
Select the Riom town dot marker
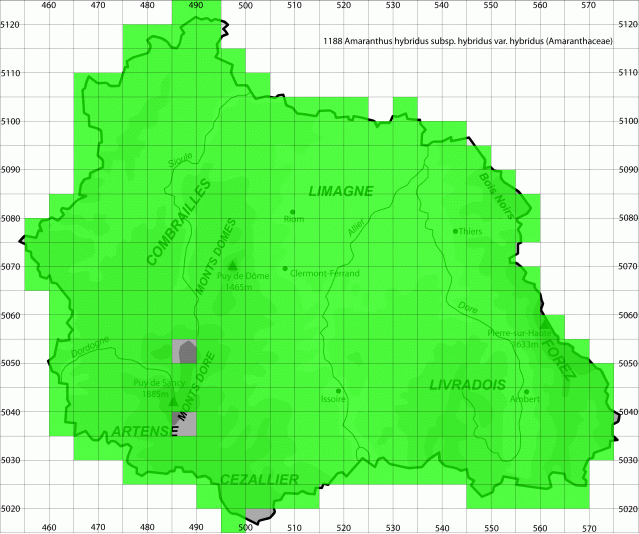292,212
